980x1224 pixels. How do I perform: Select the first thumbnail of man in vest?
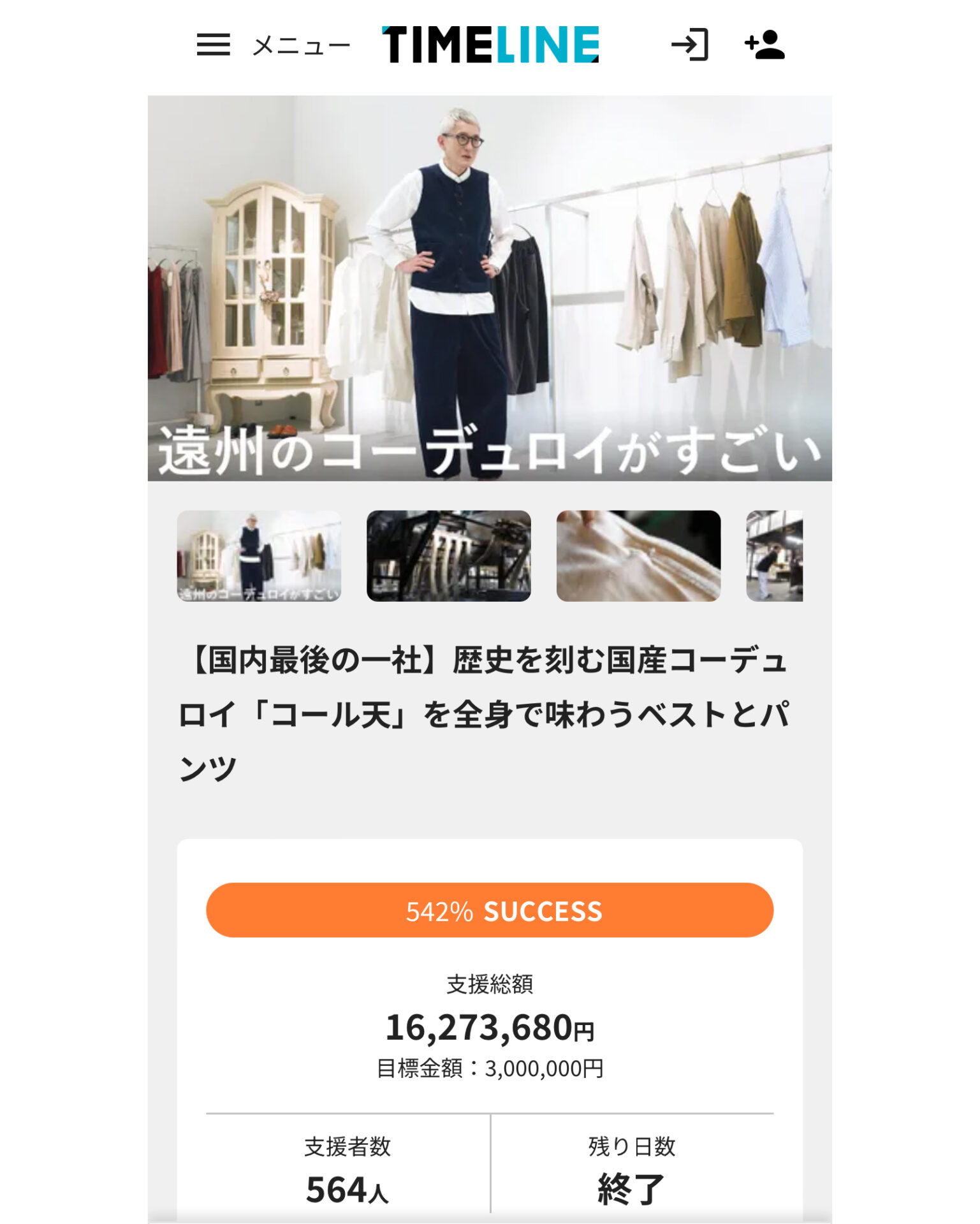259,556
